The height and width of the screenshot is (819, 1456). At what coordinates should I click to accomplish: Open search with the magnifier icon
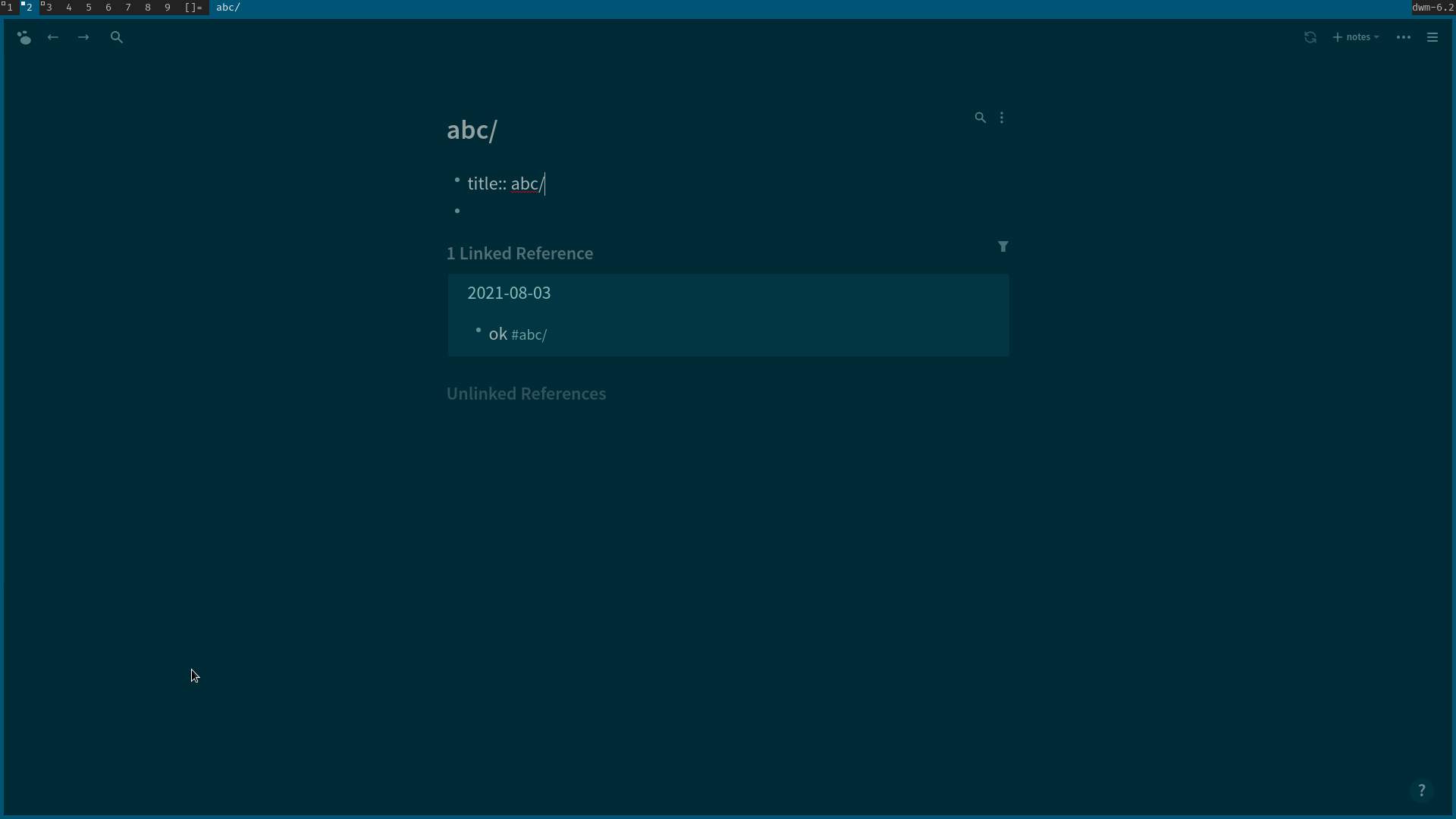[x=117, y=36]
